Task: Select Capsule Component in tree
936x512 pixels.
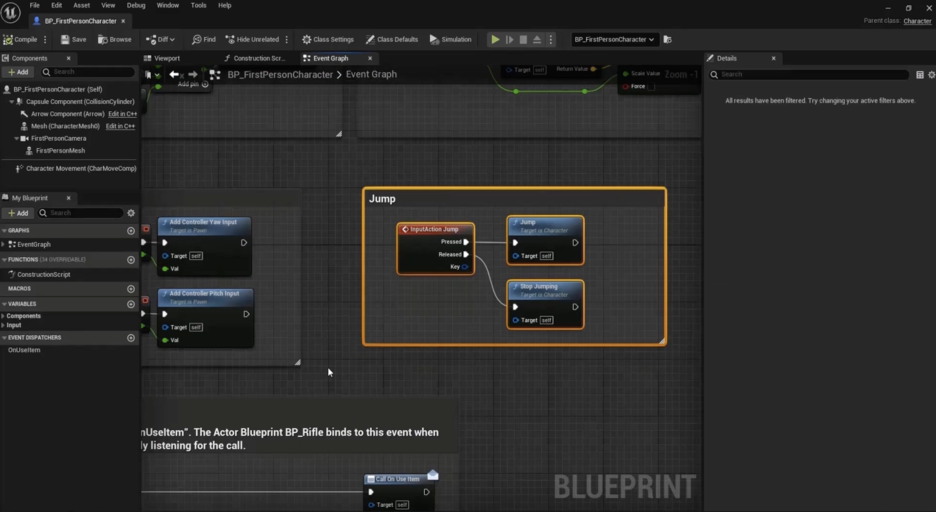Action: point(80,101)
